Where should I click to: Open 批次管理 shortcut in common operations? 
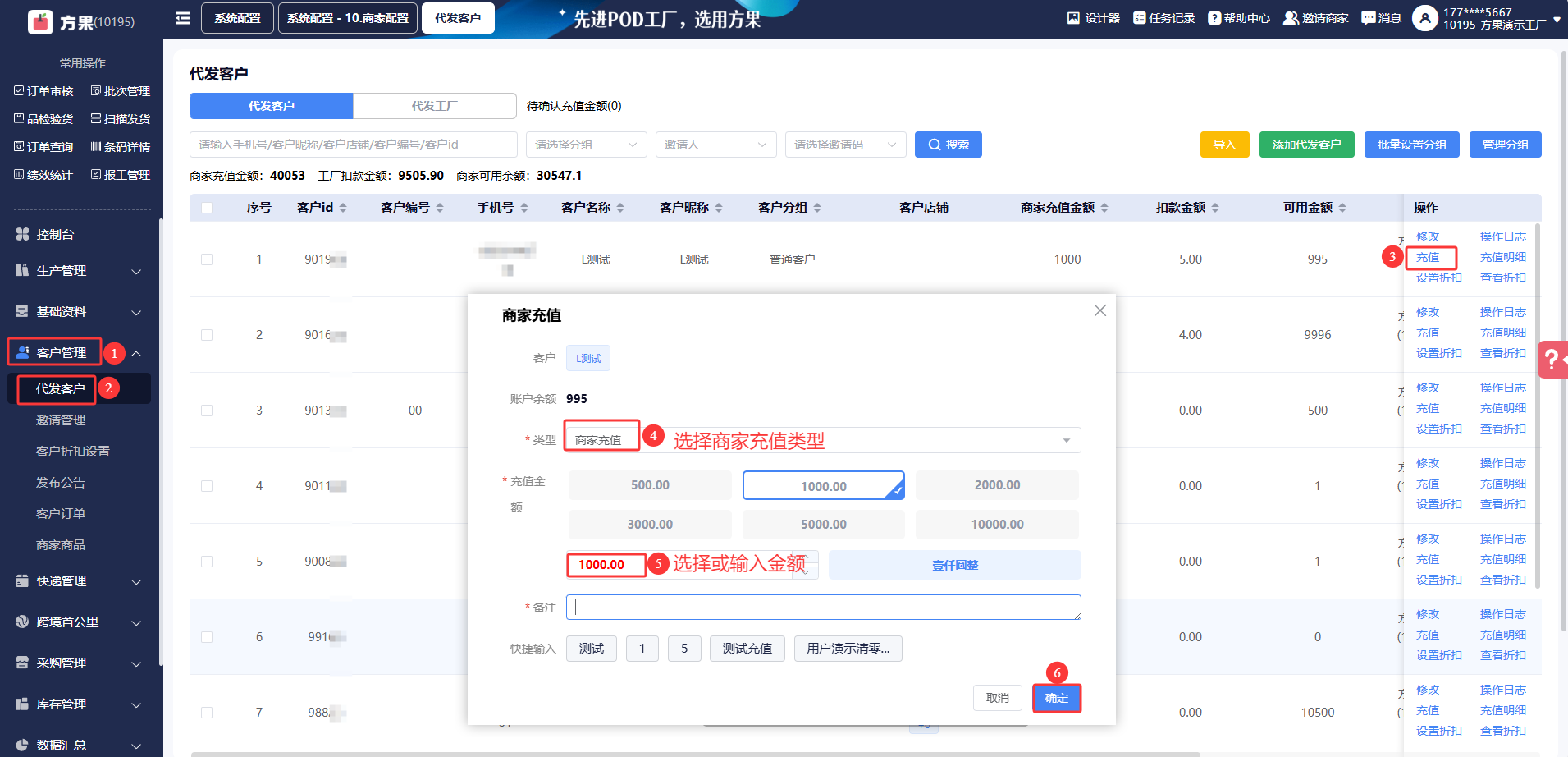coord(121,91)
